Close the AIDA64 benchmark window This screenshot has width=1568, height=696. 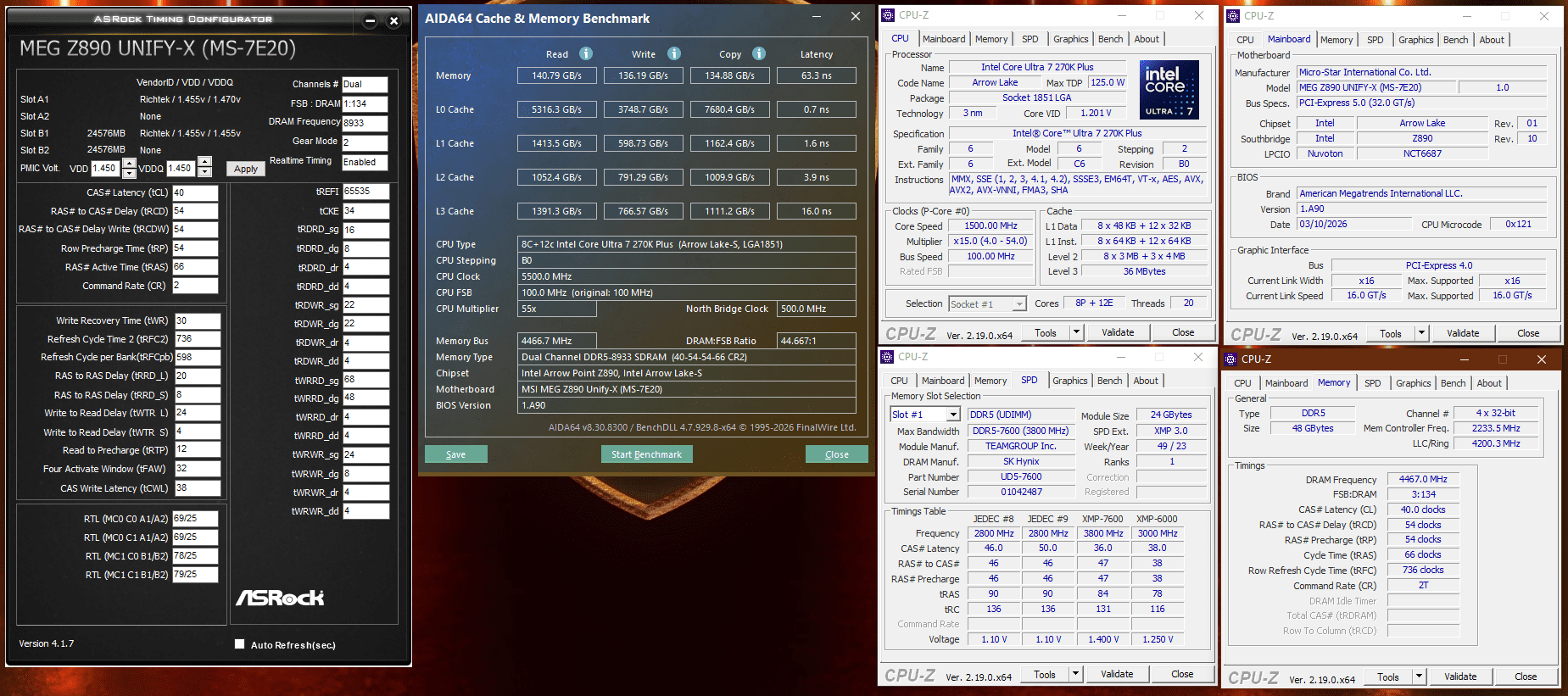click(856, 16)
